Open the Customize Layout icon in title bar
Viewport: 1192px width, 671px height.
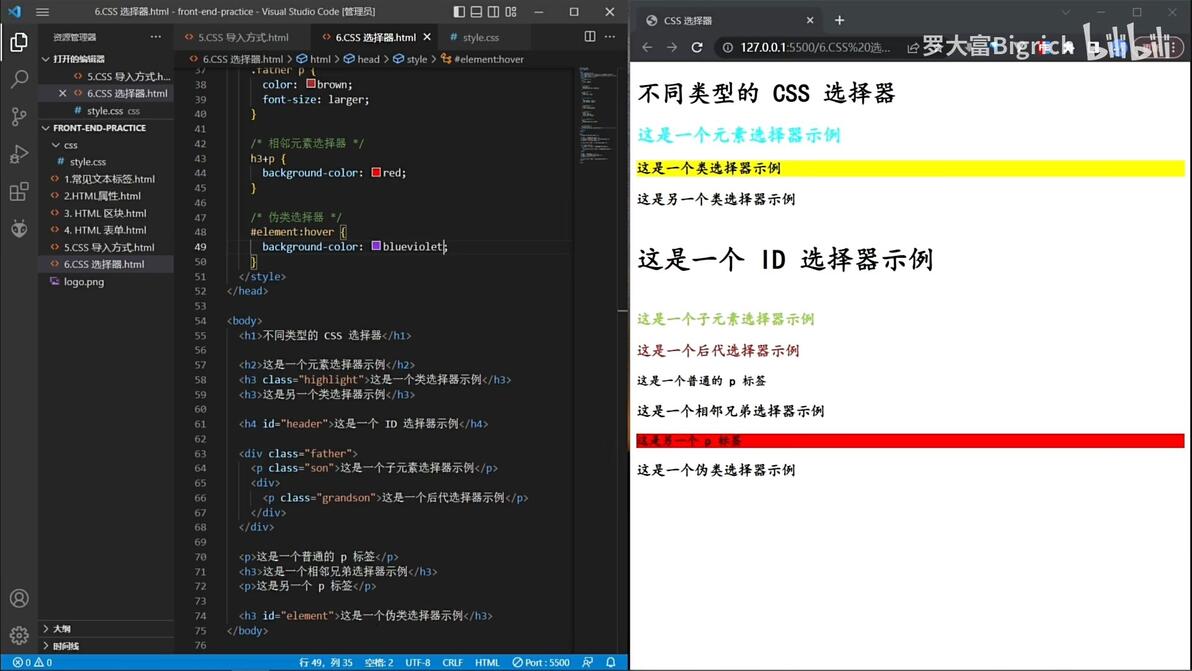[x=511, y=11]
